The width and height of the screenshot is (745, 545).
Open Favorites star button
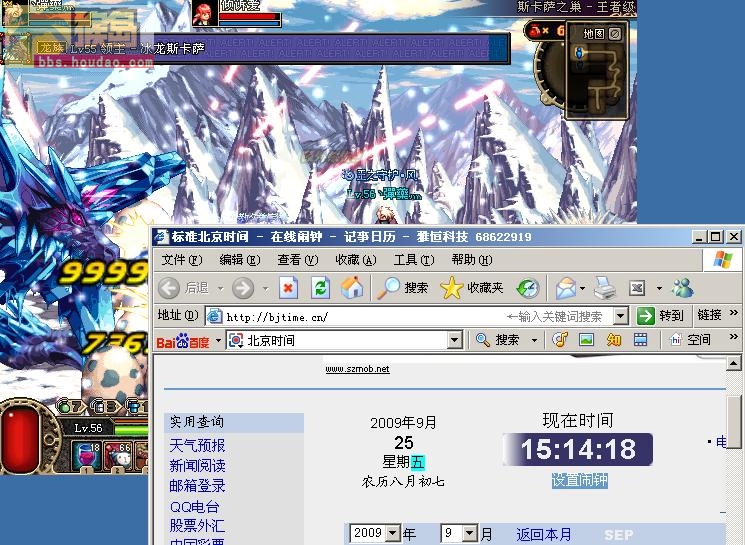pos(471,288)
